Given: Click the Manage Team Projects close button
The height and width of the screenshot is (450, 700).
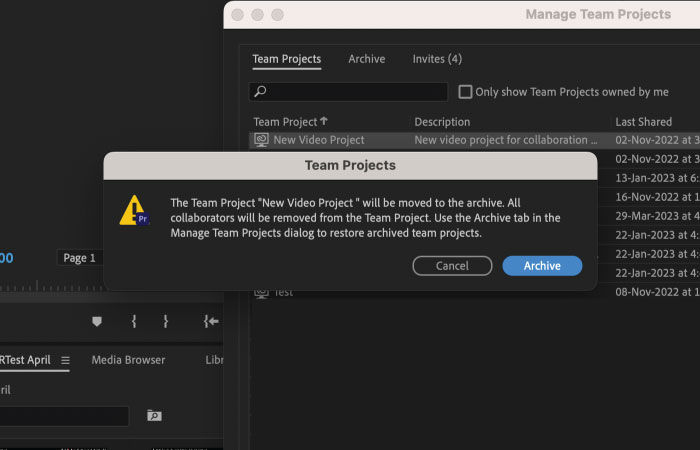Looking at the screenshot, I should point(238,15).
